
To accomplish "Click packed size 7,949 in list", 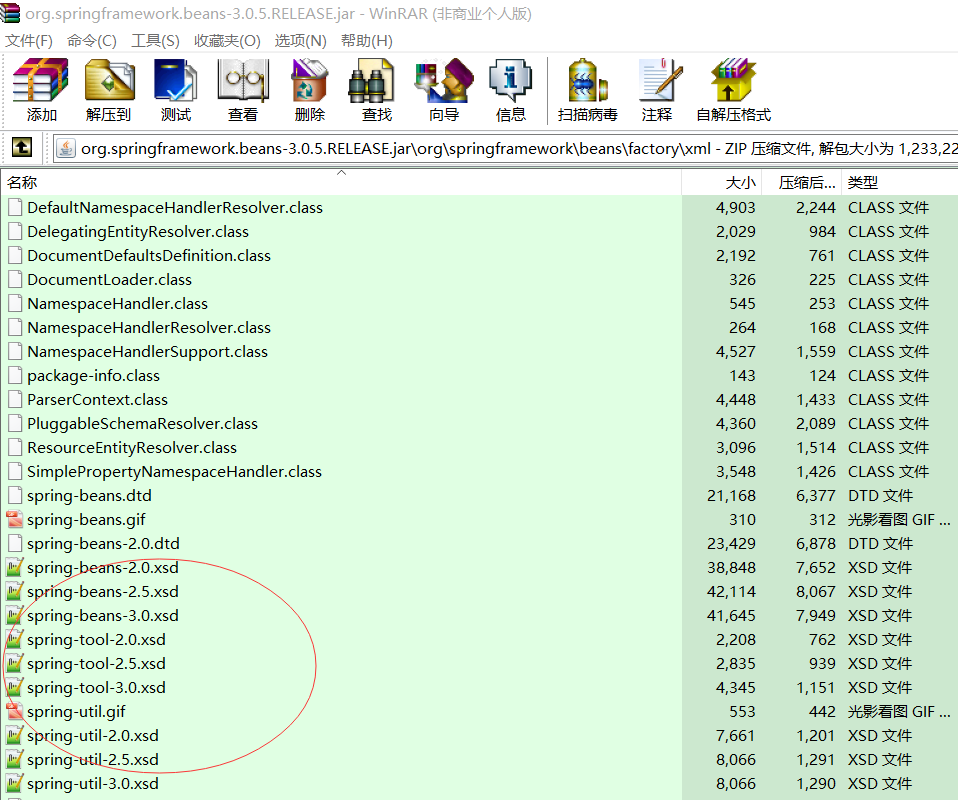I will coord(816,615).
